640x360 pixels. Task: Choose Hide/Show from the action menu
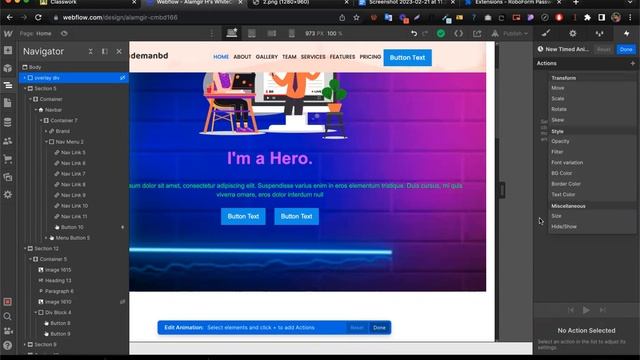(x=593, y=227)
